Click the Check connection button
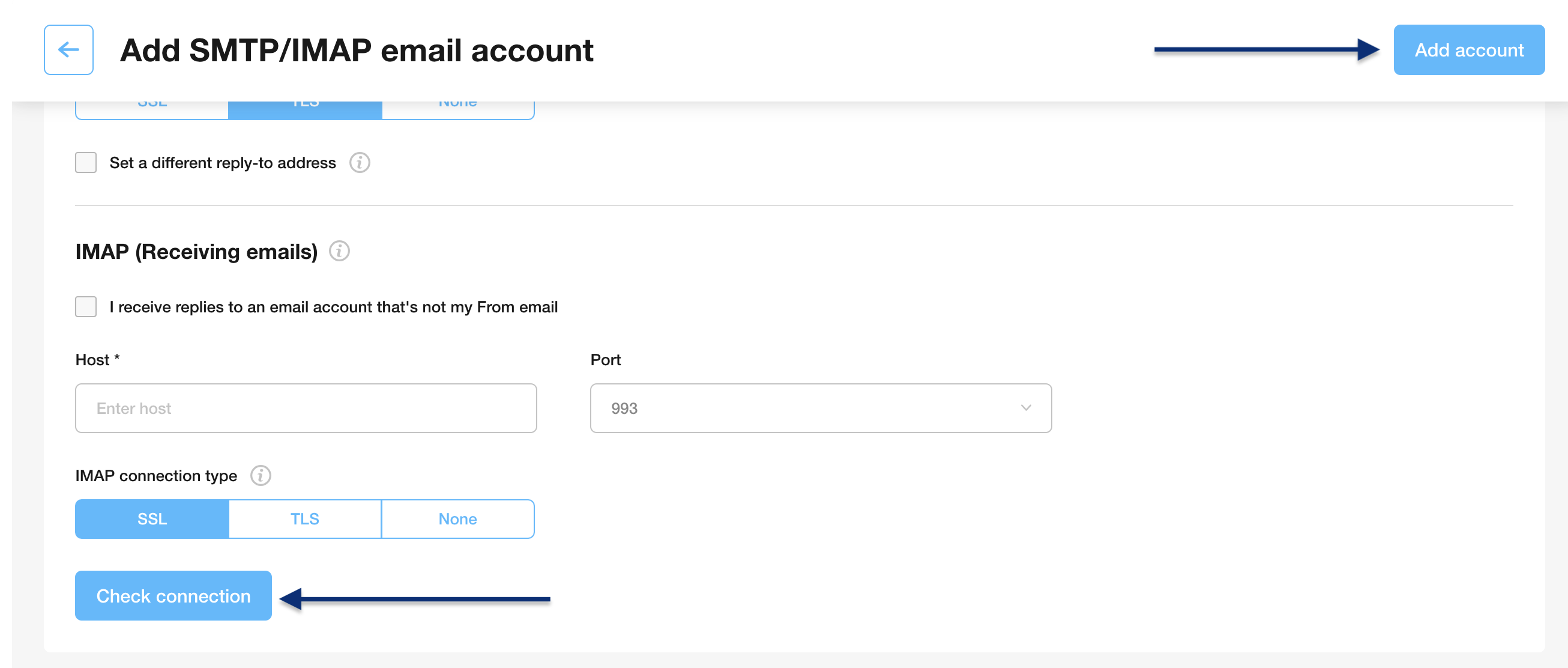The image size is (1568, 668). pos(173,595)
